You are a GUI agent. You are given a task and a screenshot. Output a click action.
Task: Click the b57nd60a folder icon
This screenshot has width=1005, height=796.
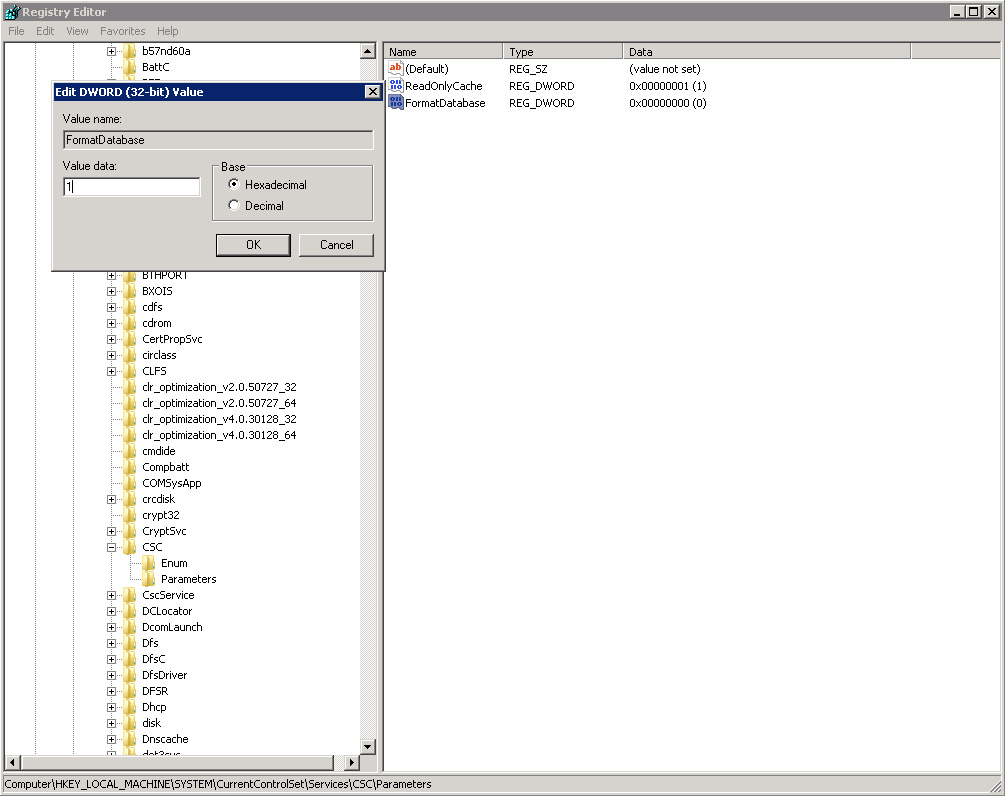pyautogui.click(x=129, y=51)
